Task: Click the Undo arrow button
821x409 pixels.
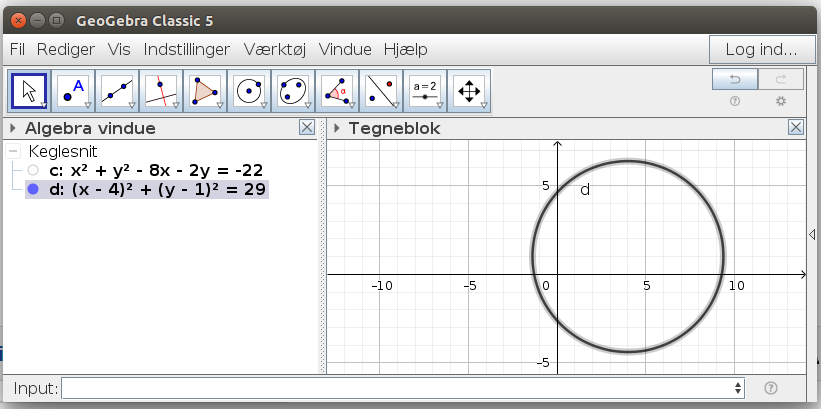Action: point(735,79)
